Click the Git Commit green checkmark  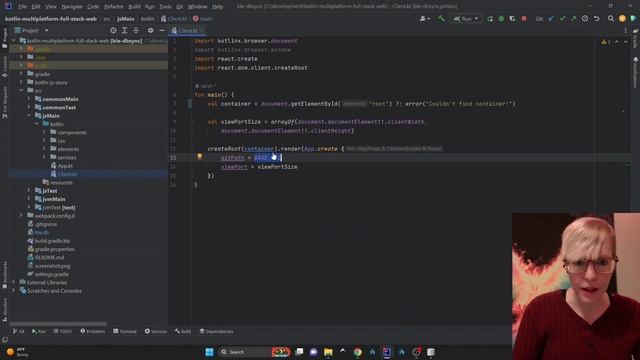coord(562,19)
